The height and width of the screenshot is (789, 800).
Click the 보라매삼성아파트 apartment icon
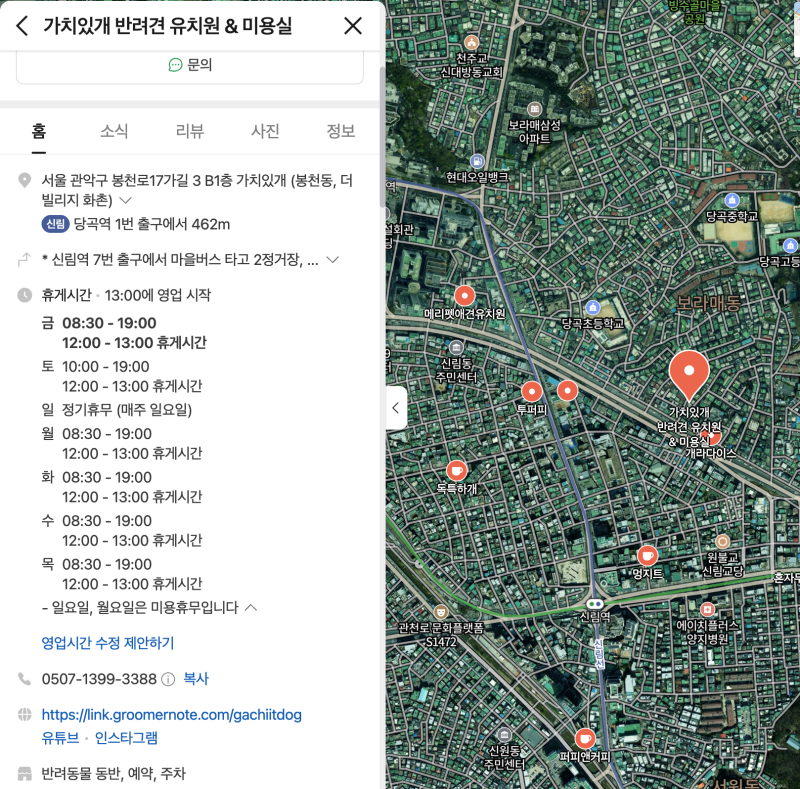[534, 109]
